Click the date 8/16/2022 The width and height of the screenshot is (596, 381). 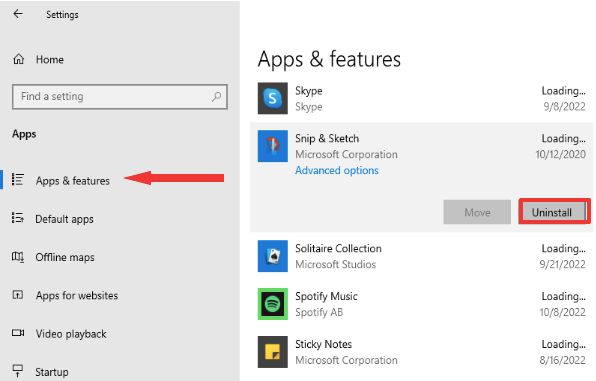click(563, 360)
